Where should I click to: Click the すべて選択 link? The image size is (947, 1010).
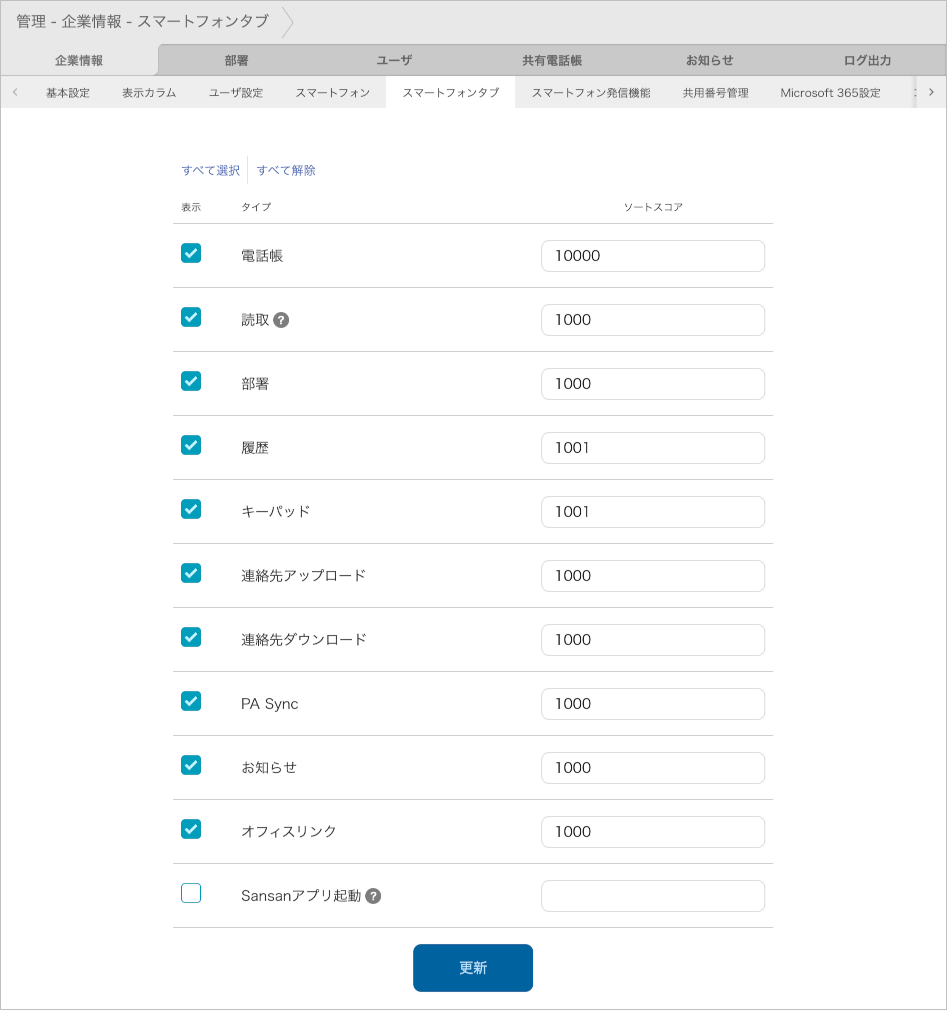[211, 171]
